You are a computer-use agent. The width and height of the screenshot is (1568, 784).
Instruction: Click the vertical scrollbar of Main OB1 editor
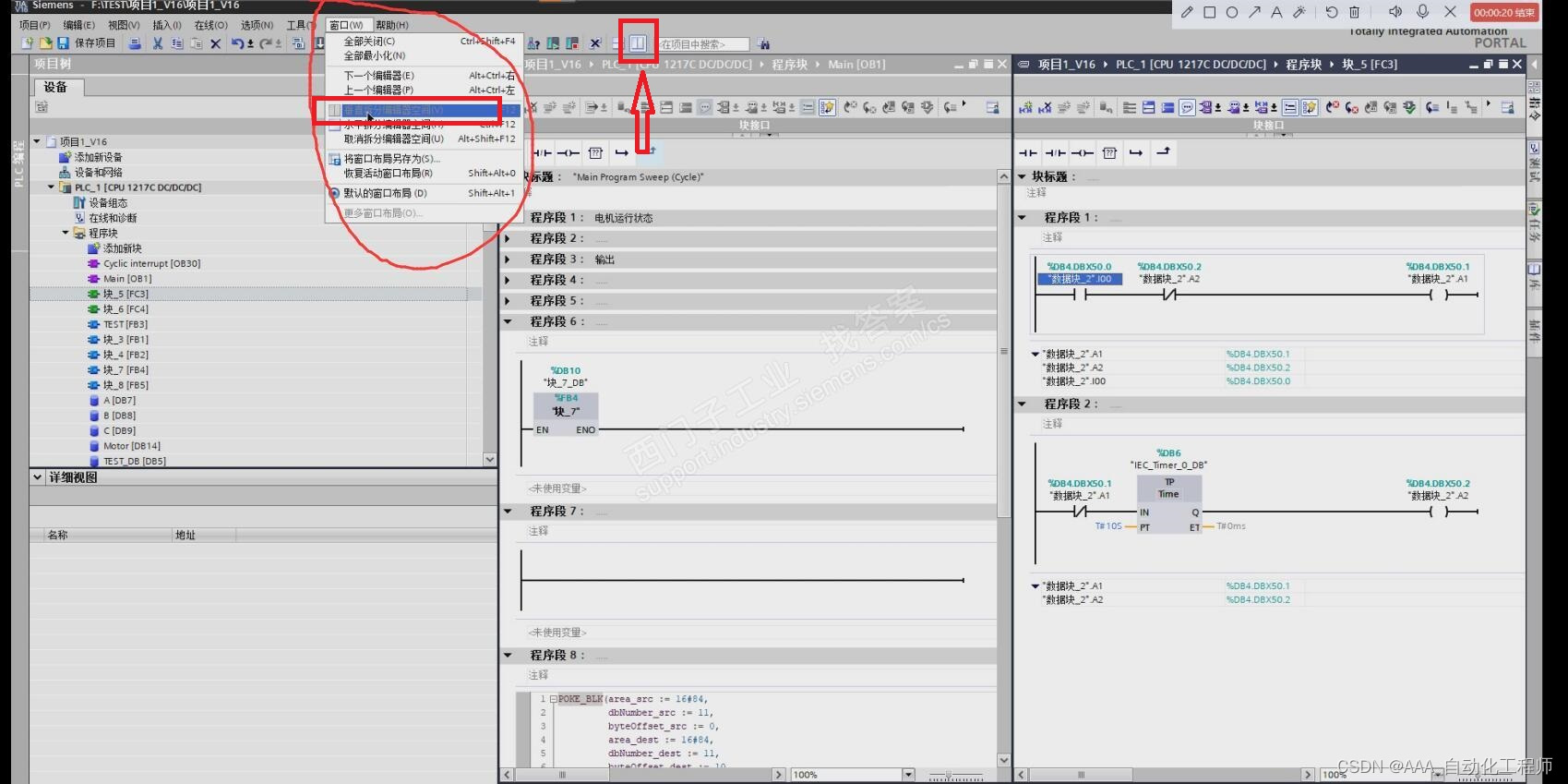[x=1003, y=349]
